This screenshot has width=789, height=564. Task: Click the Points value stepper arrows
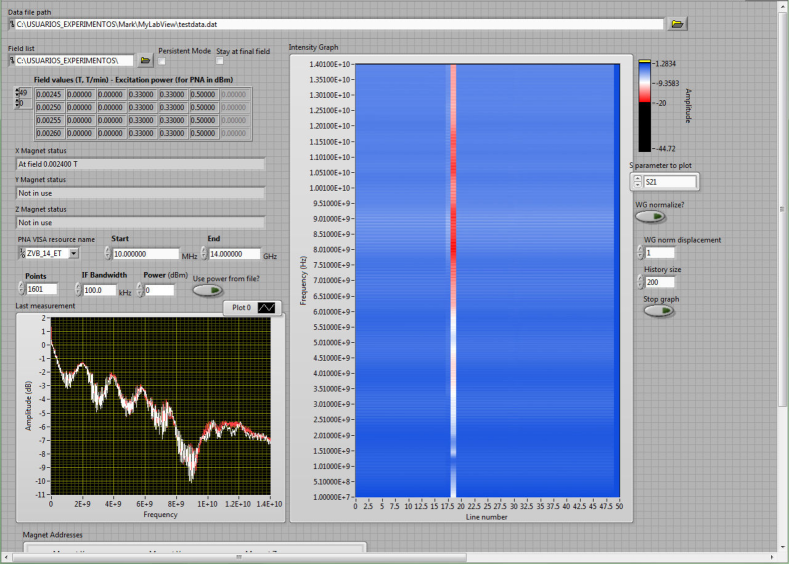coord(21,290)
